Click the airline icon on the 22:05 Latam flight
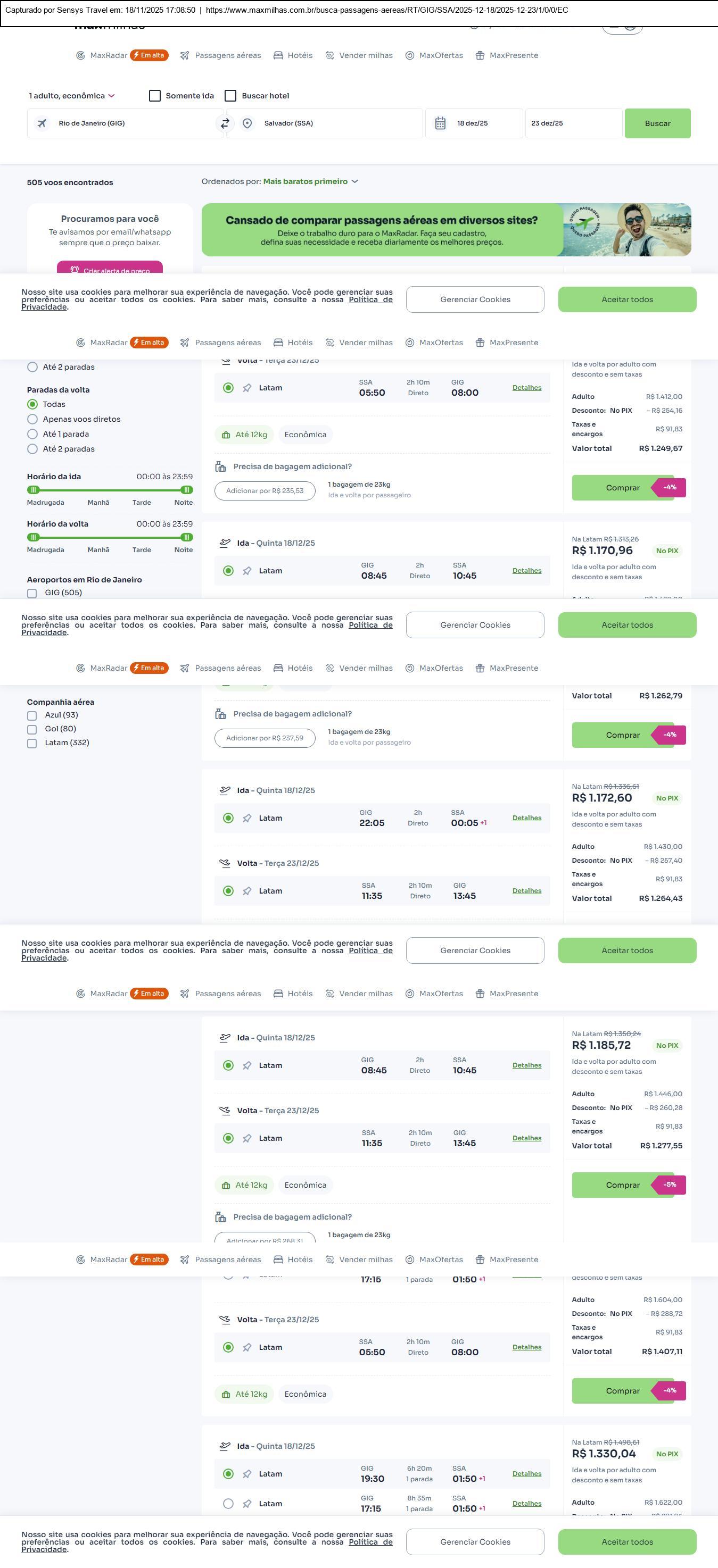 point(247,818)
